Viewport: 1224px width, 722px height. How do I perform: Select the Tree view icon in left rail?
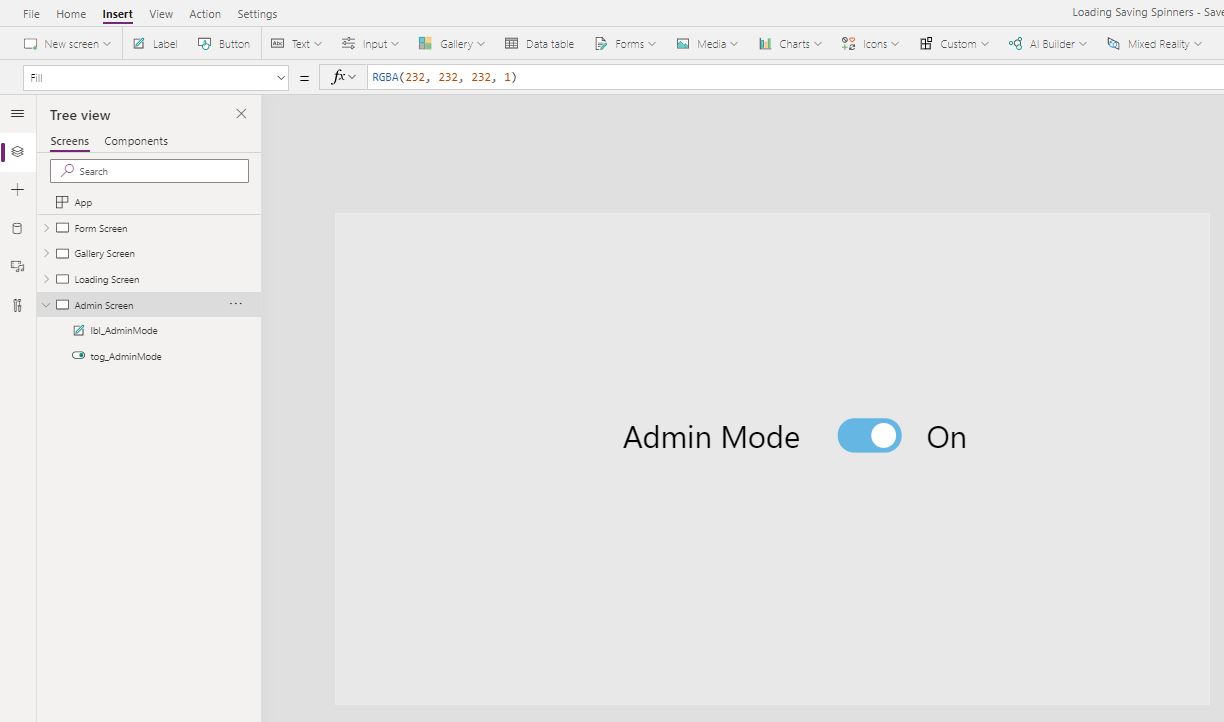[17, 152]
